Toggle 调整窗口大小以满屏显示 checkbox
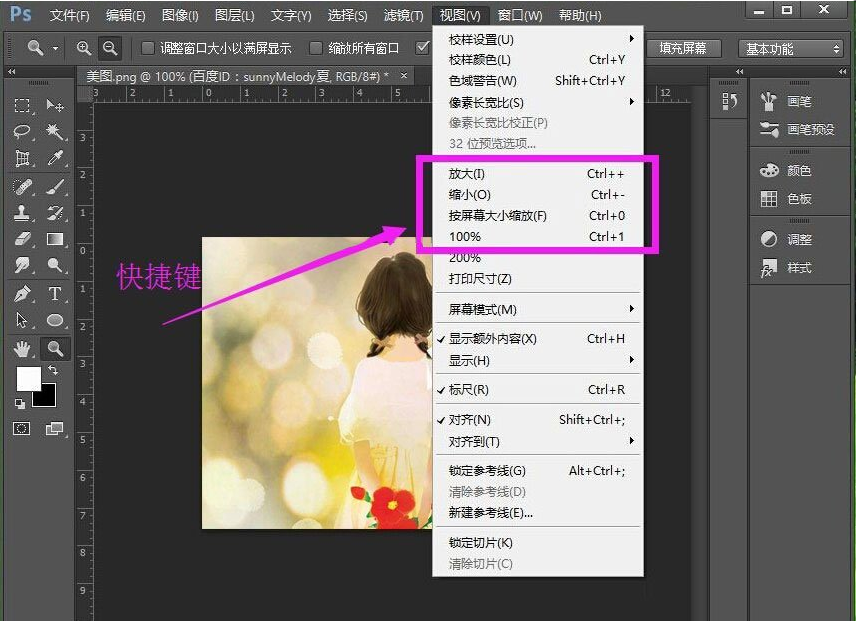Screen dimensions: 856x621 (147, 48)
